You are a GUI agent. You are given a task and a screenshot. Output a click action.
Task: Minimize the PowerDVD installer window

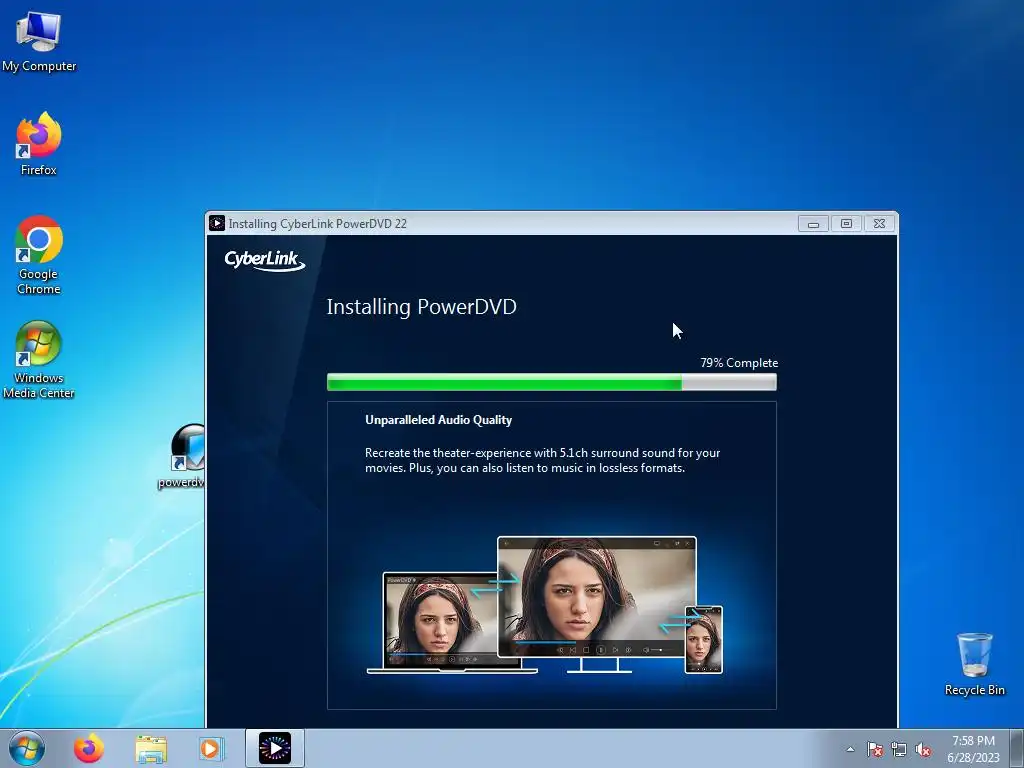813,224
